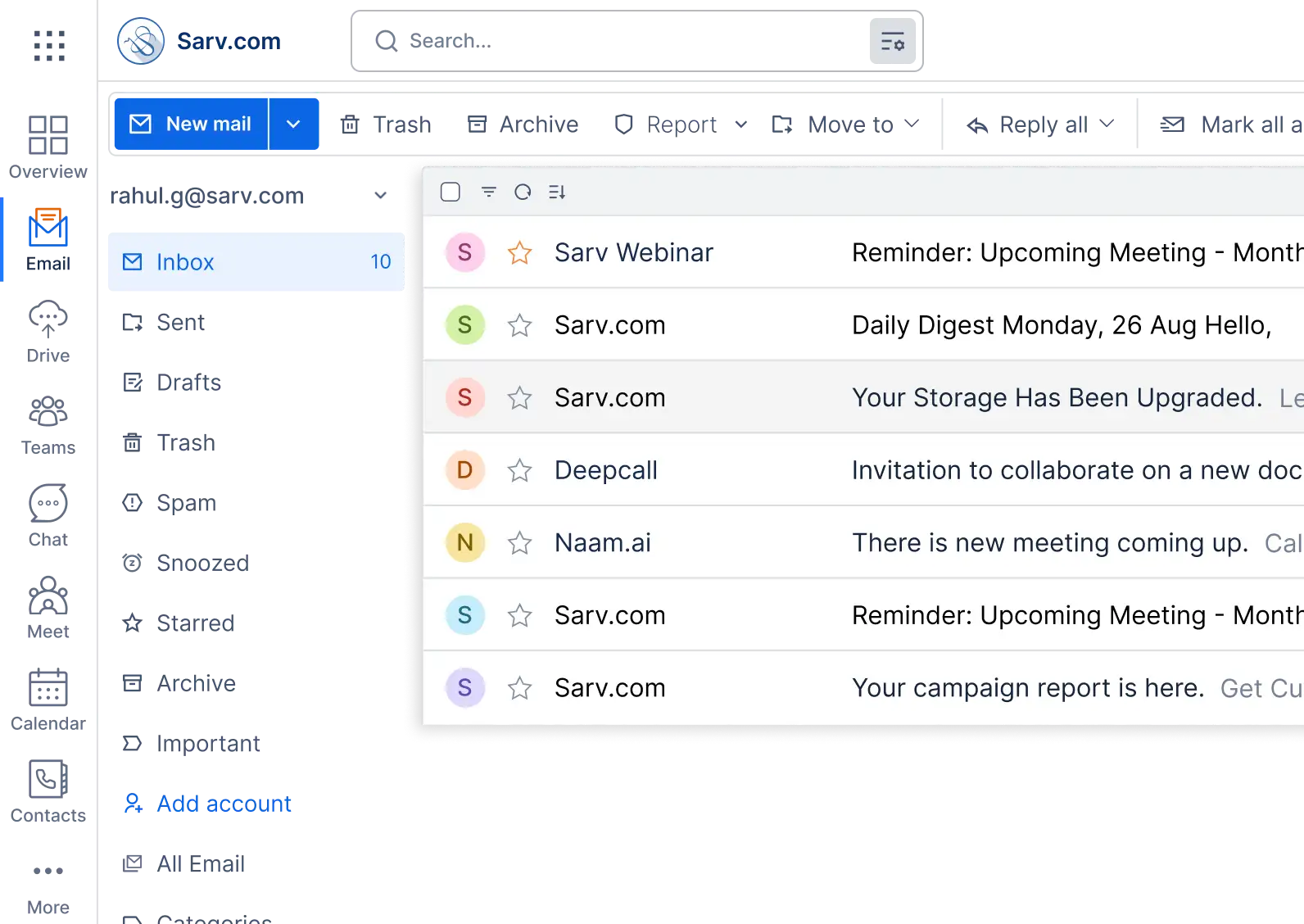Open the Drive module in sidebar
1304x924 pixels.
[48, 332]
